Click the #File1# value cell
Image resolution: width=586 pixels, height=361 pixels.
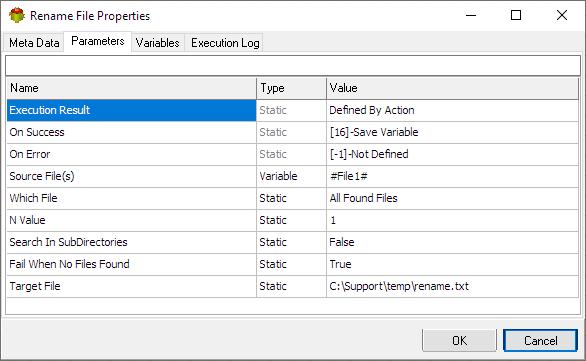[x=452, y=176]
